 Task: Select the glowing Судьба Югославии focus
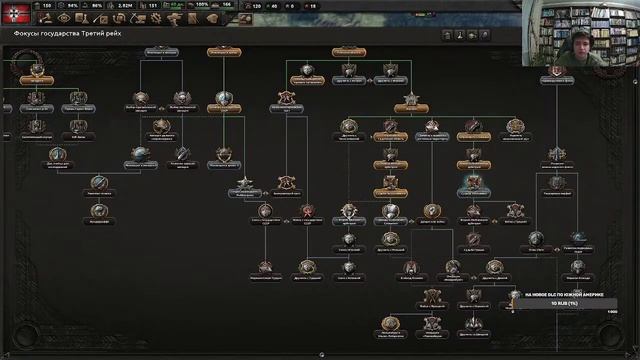tap(473, 187)
